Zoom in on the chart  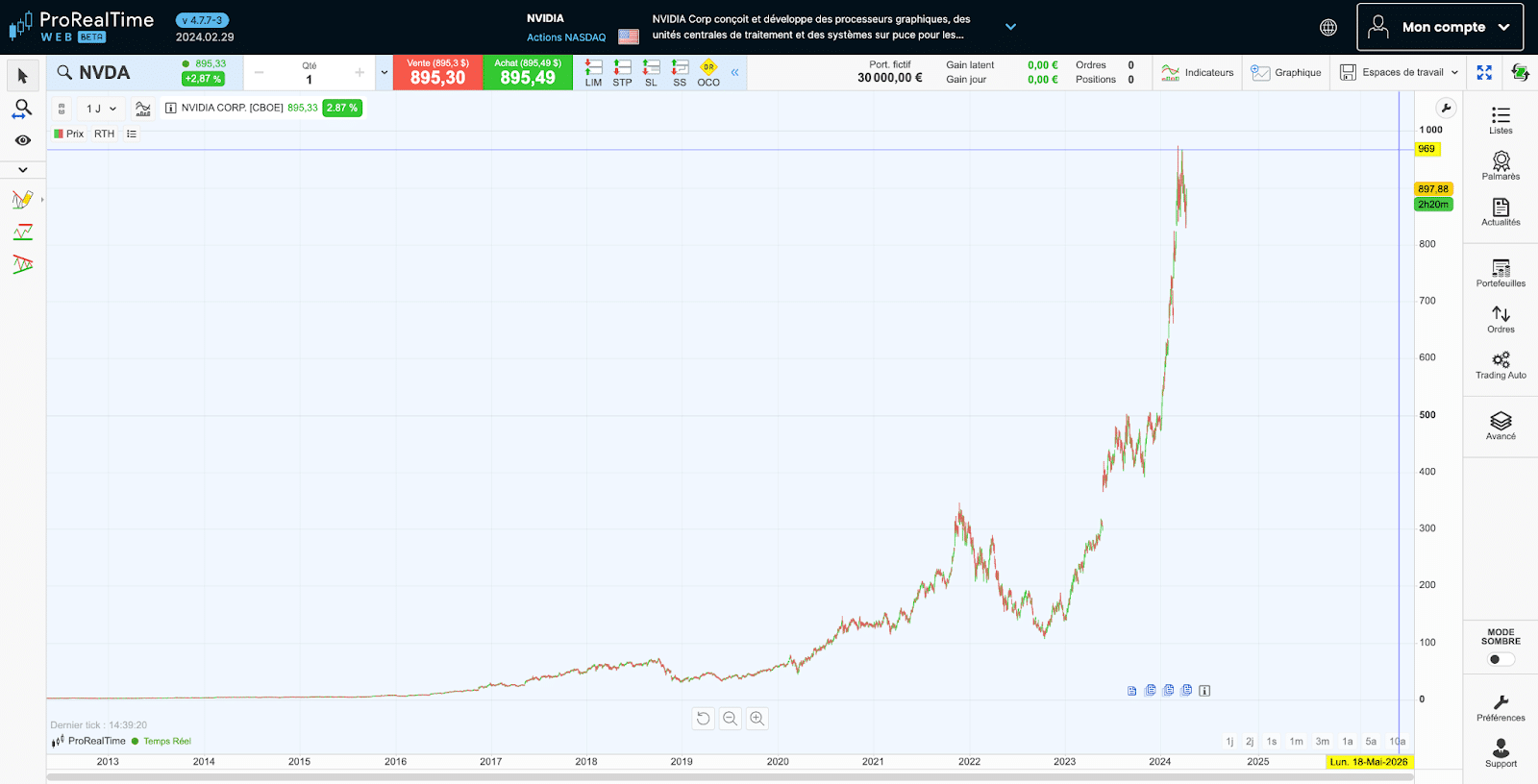[757, 719]
